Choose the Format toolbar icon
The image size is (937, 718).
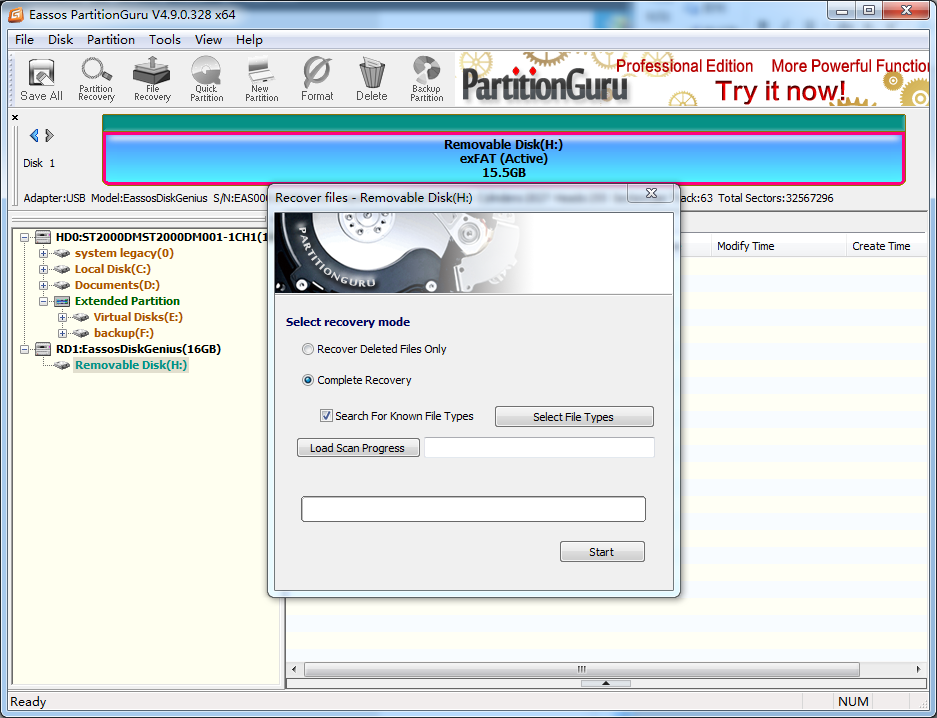click(x=317, y=79)
